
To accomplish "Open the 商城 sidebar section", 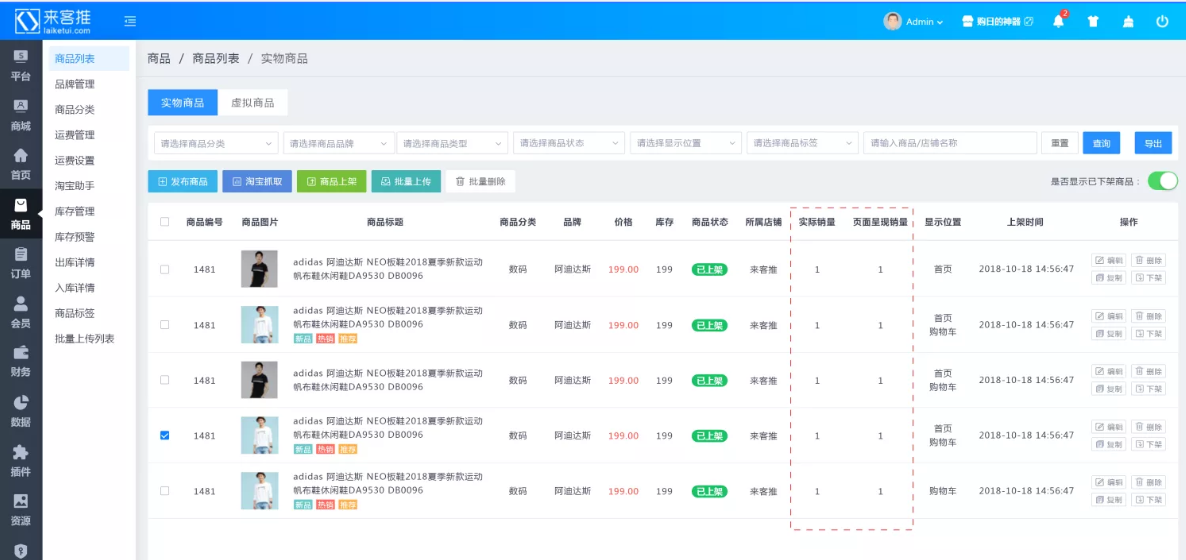I will pyautogui.click(x=21, y=115).
